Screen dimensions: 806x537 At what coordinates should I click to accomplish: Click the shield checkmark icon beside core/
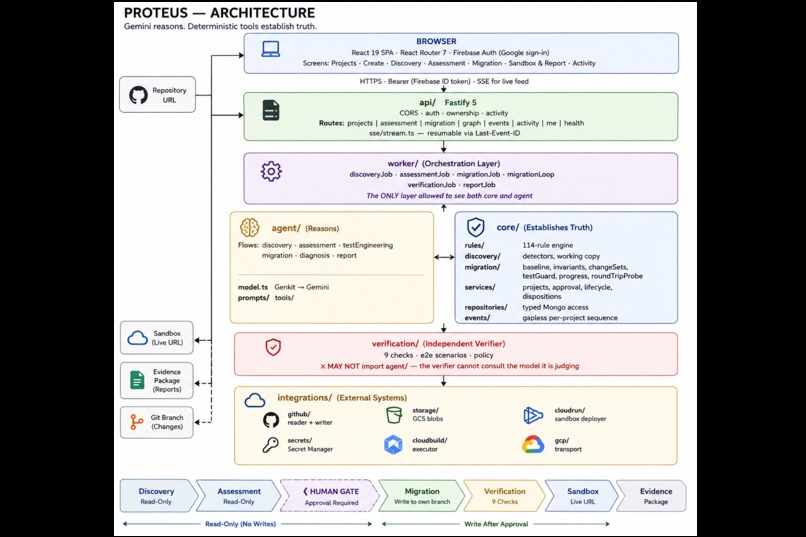tap(475, 227)
